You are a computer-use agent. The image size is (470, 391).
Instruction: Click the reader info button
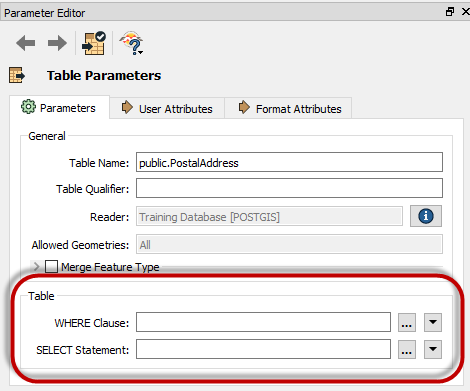[x=426, y=216]
